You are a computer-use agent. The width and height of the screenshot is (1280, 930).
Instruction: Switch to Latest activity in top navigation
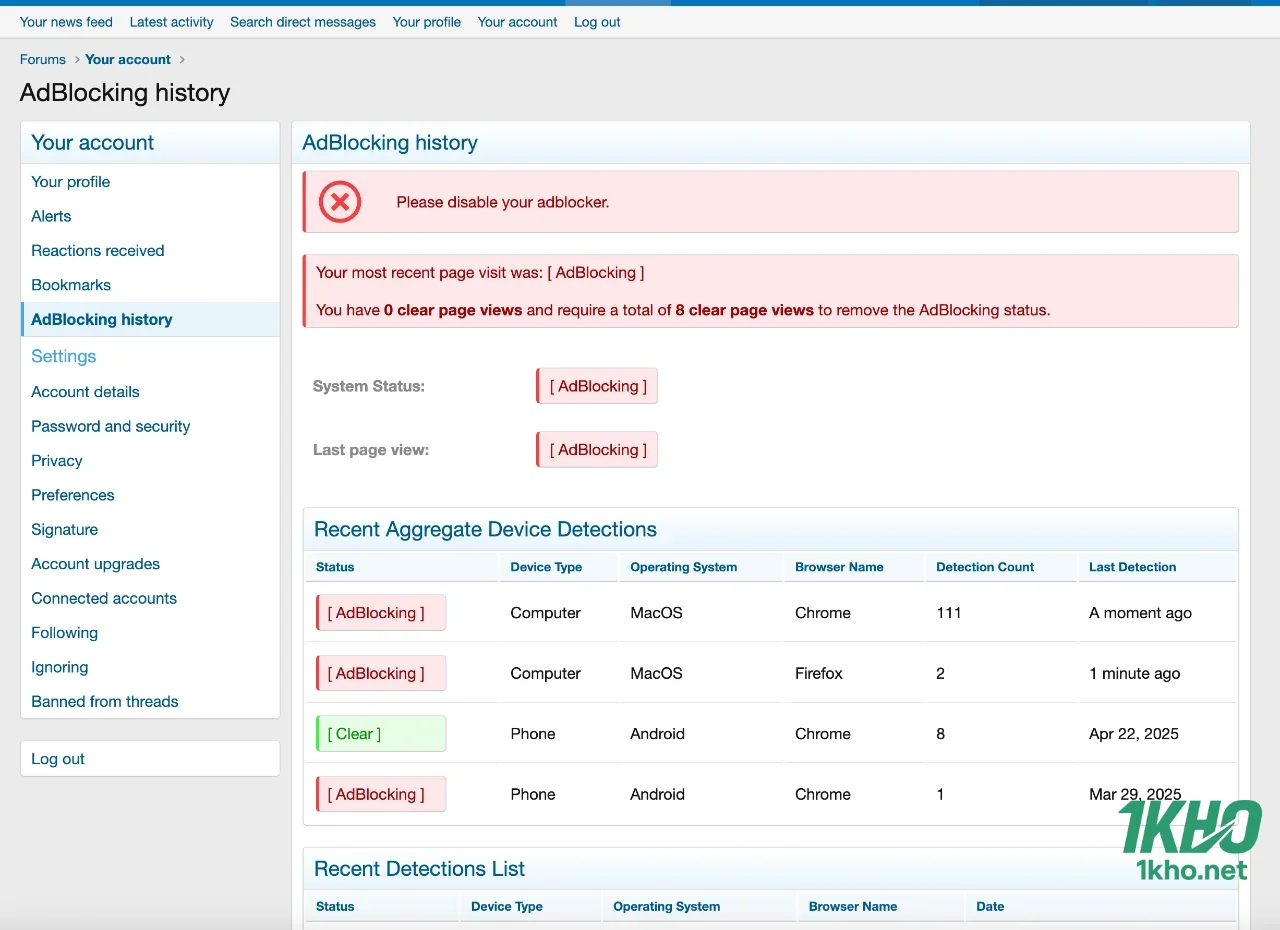tap(171, 21)
